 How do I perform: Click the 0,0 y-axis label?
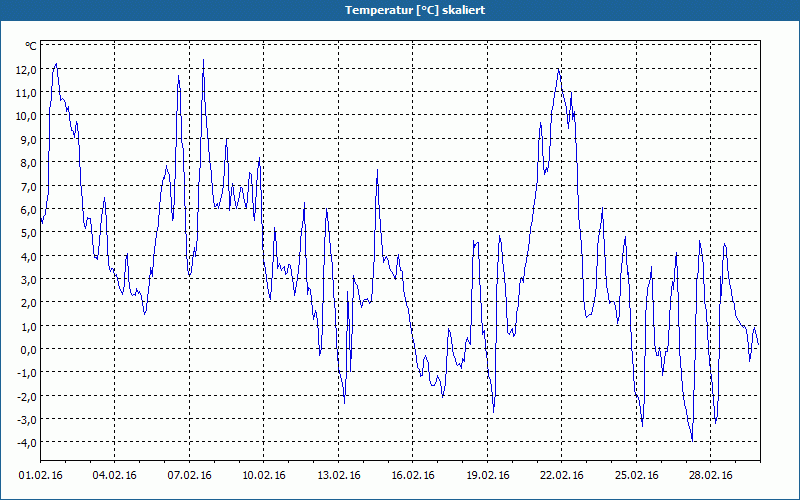[x=29, y=350]
